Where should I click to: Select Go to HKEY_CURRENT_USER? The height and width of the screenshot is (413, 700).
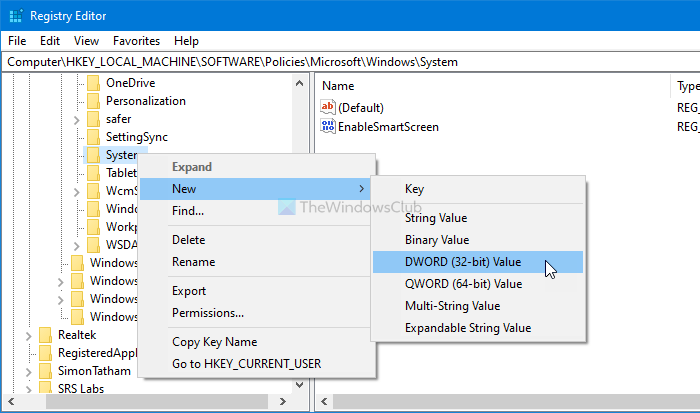tap(257, 363)
